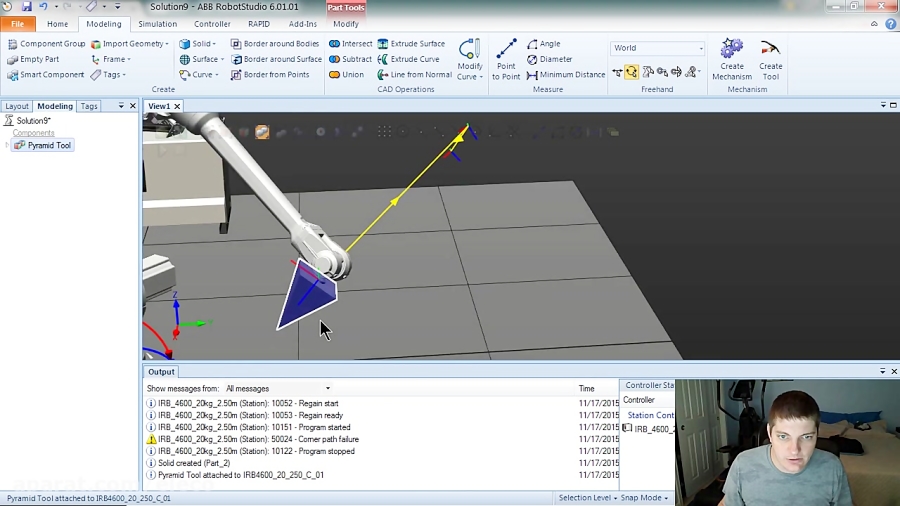Image resolution: width=900 pixels, height=506 pixels.
Task: Click the Component Group icon
Action: click(x=12, y=44)
